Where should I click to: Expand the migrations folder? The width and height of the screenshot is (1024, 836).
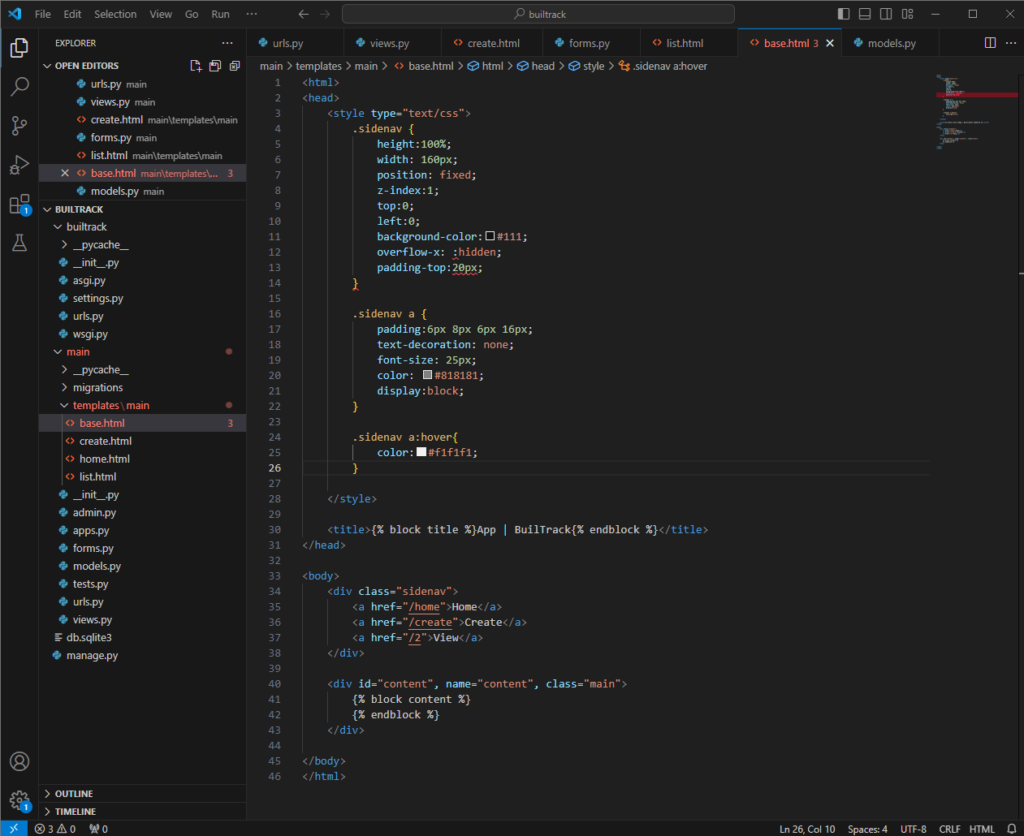click(97, 387)
